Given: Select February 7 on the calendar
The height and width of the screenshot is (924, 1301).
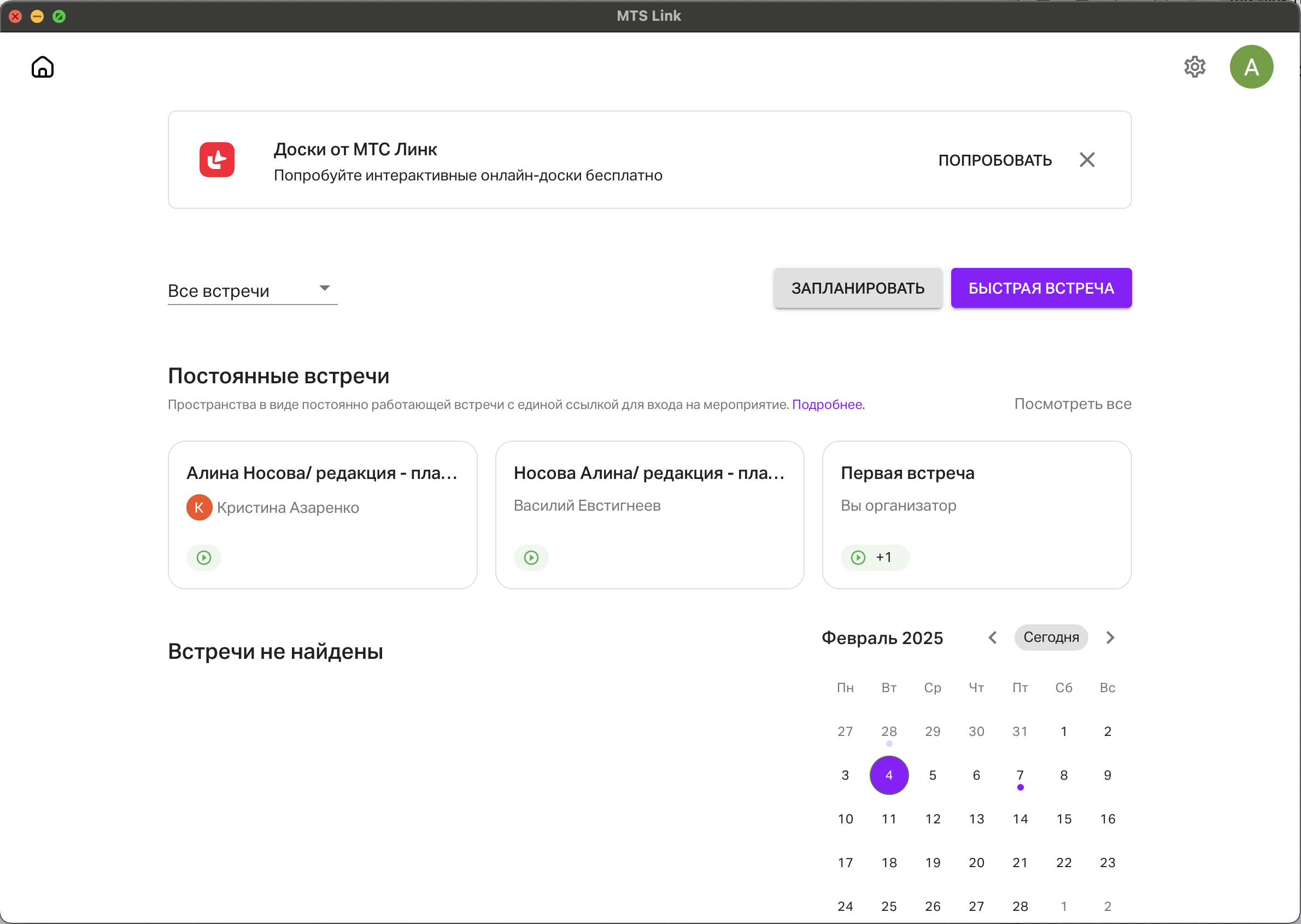Looking at the screenshot, I should [1020, 775].
